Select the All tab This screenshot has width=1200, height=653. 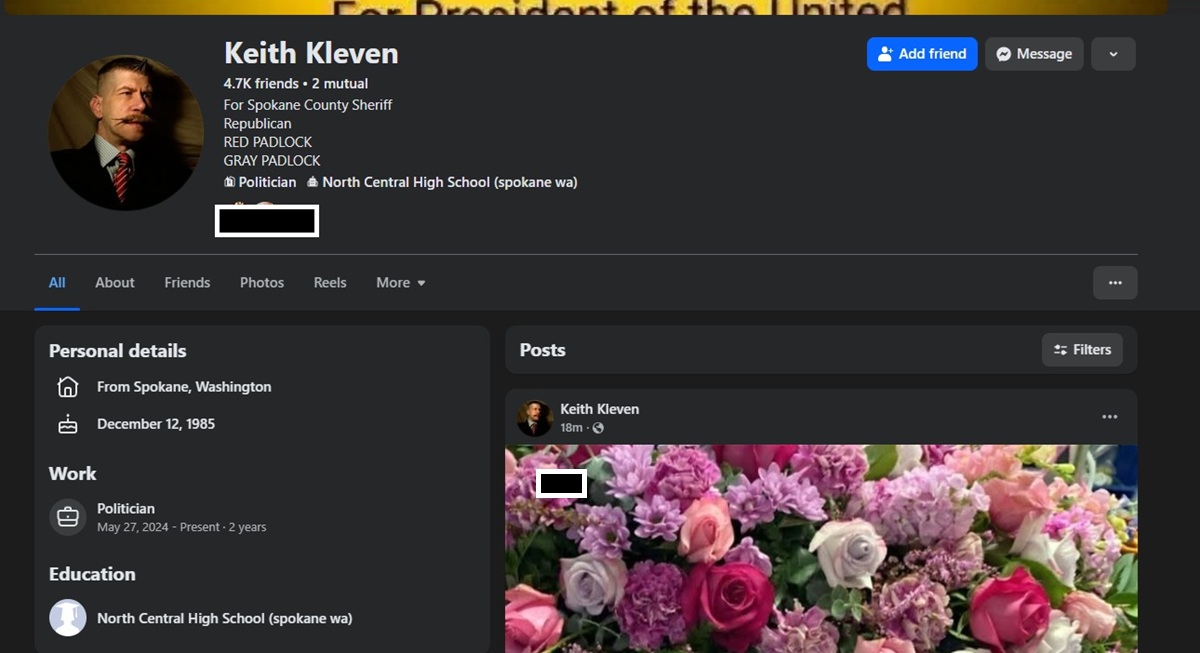point(57,283)
